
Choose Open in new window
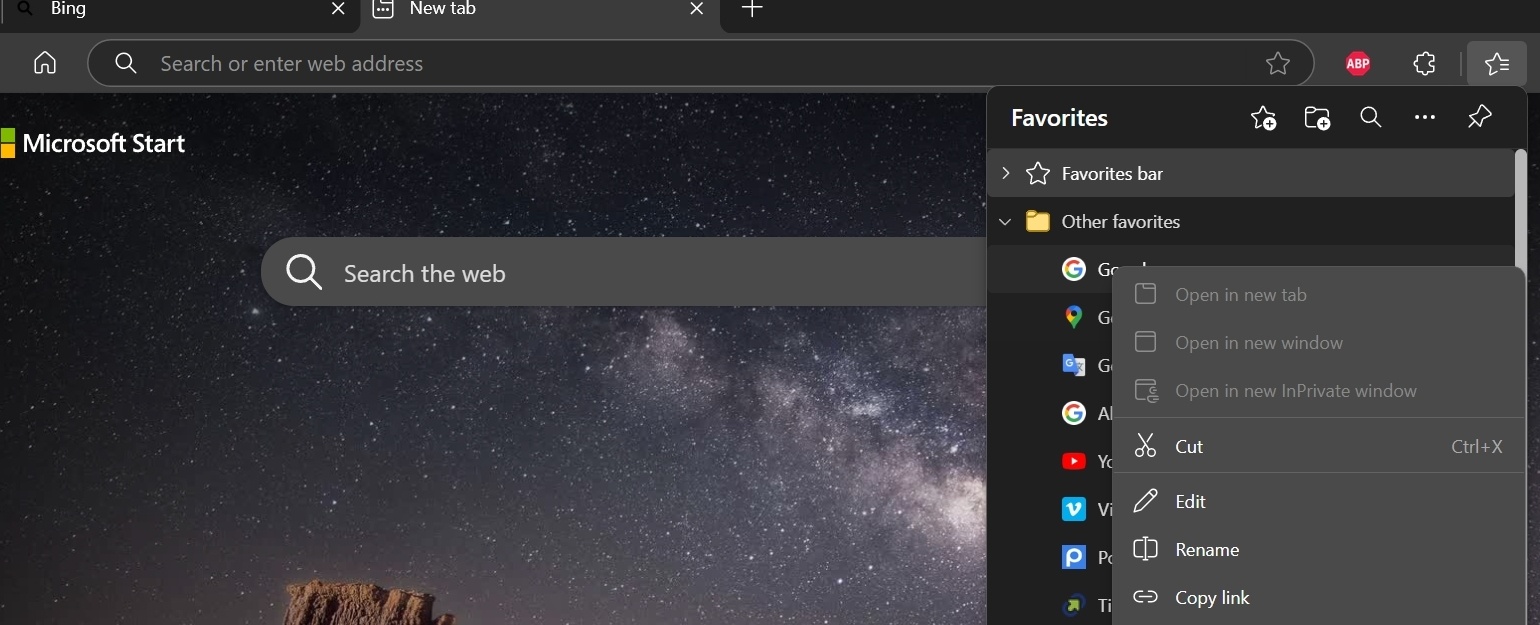1318,343
